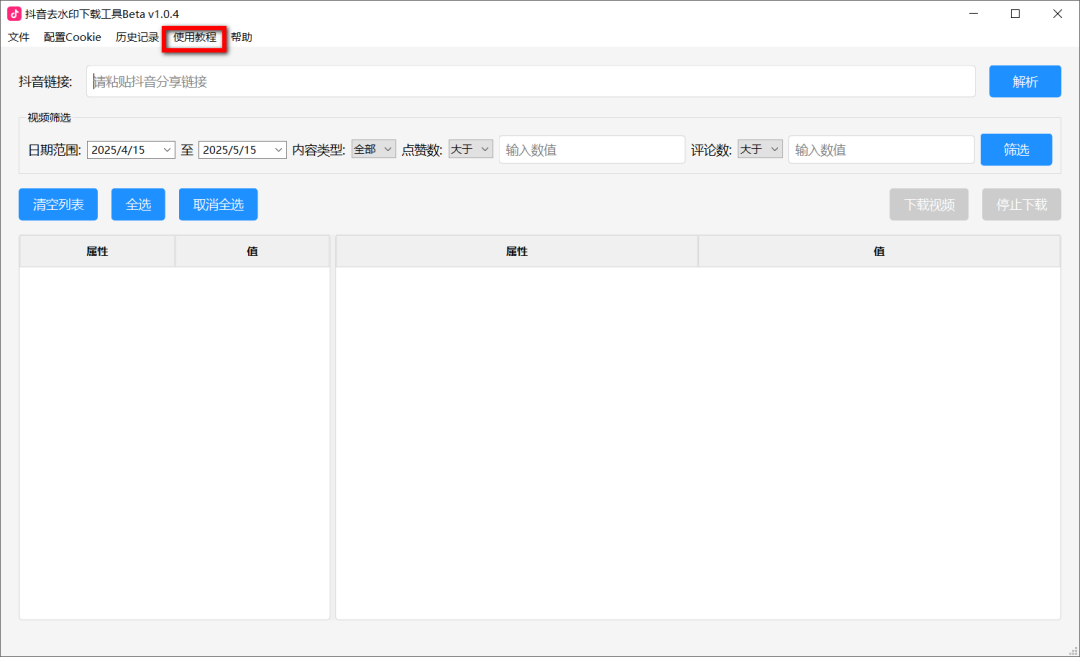
Task: Click the left table 值 column header
Action: [x=252, y=251]
